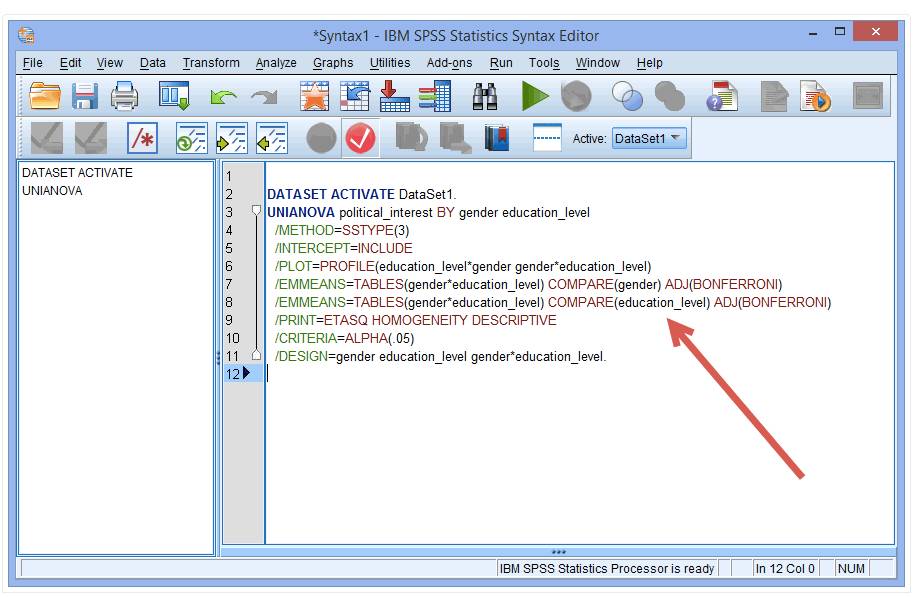The width and height of the screenshot is (919, 597).
Task: Save the syntax file with the floppy icon
Action: pyautogui.click(x=84, y=95)
